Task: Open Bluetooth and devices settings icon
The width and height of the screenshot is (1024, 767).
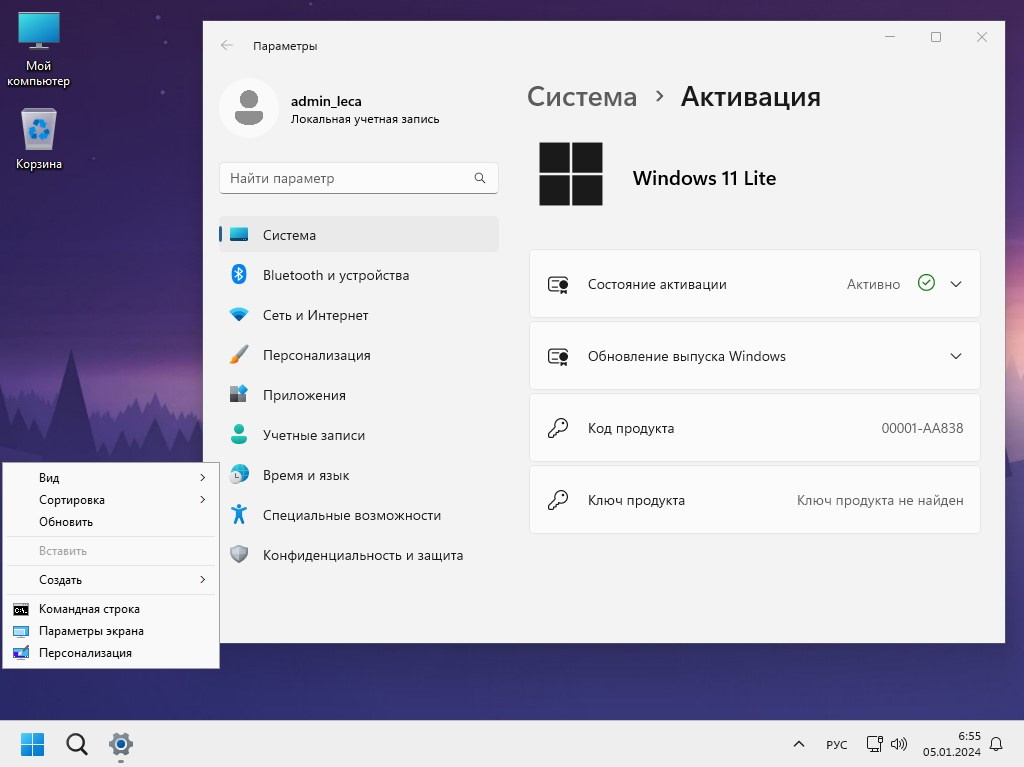Action: click(x=239, y=275)
